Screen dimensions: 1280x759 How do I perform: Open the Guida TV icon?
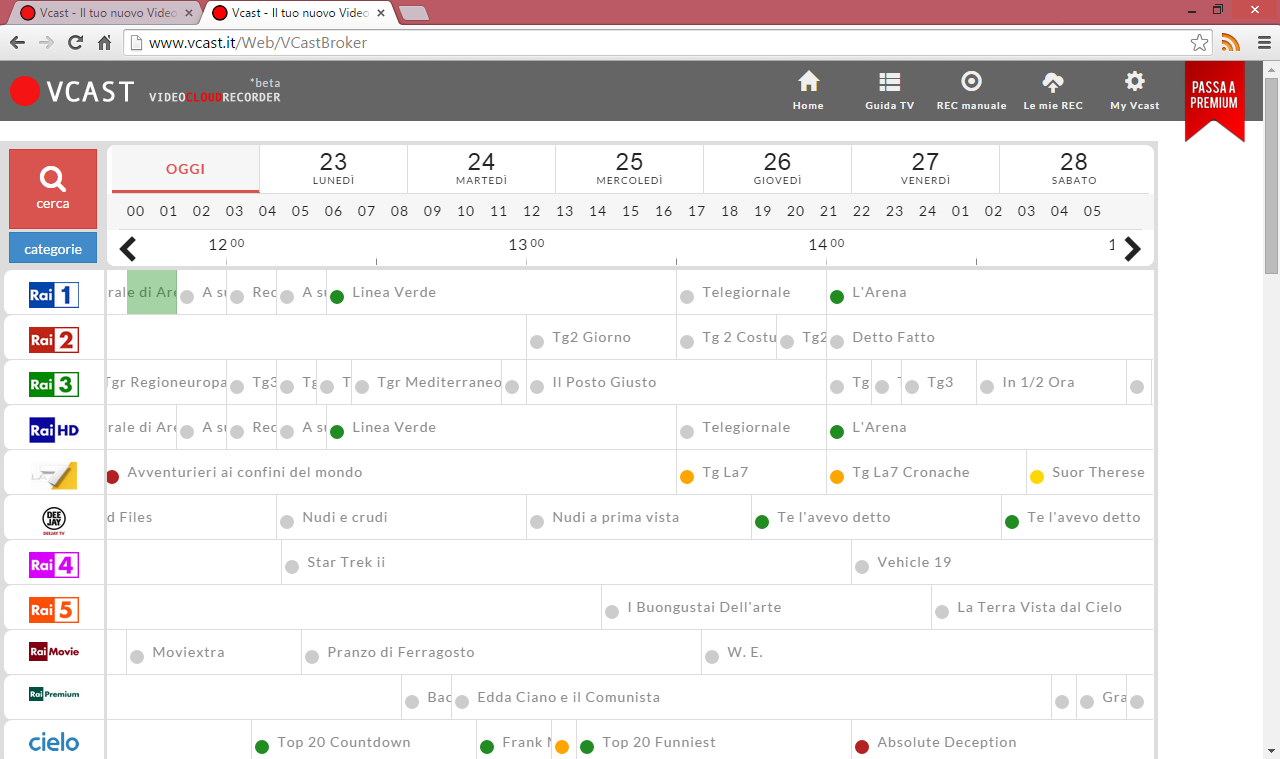889,82
